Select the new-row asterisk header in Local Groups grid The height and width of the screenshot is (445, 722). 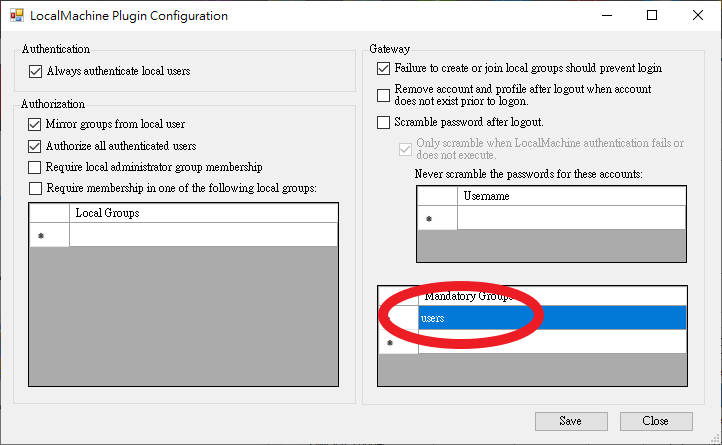click(49, 235)
